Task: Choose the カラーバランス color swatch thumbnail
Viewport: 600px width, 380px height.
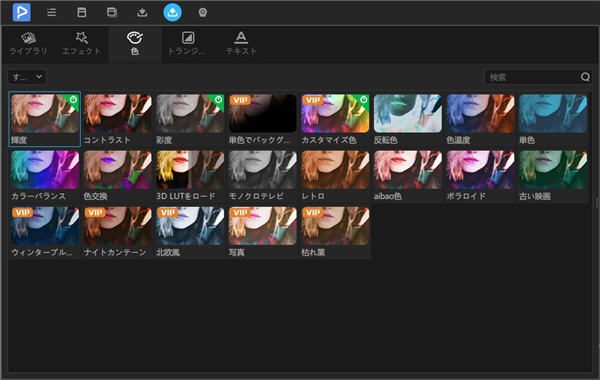Action: click(45, 170)
